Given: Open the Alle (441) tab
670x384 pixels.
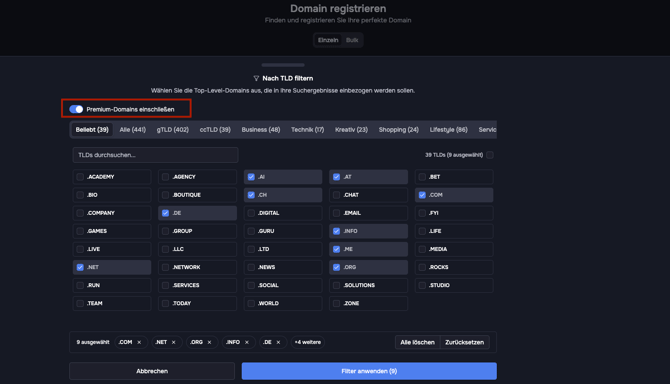Looking at the screenshot, I should point(132,129).
